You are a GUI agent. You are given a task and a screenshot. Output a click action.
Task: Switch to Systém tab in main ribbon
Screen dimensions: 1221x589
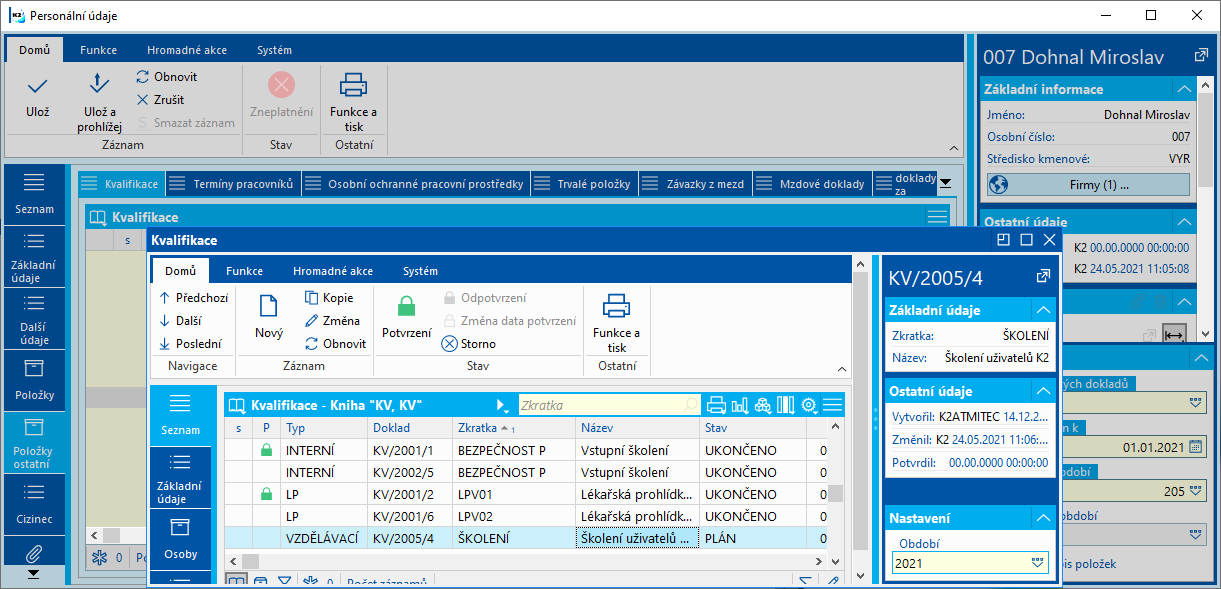[274, 50]
